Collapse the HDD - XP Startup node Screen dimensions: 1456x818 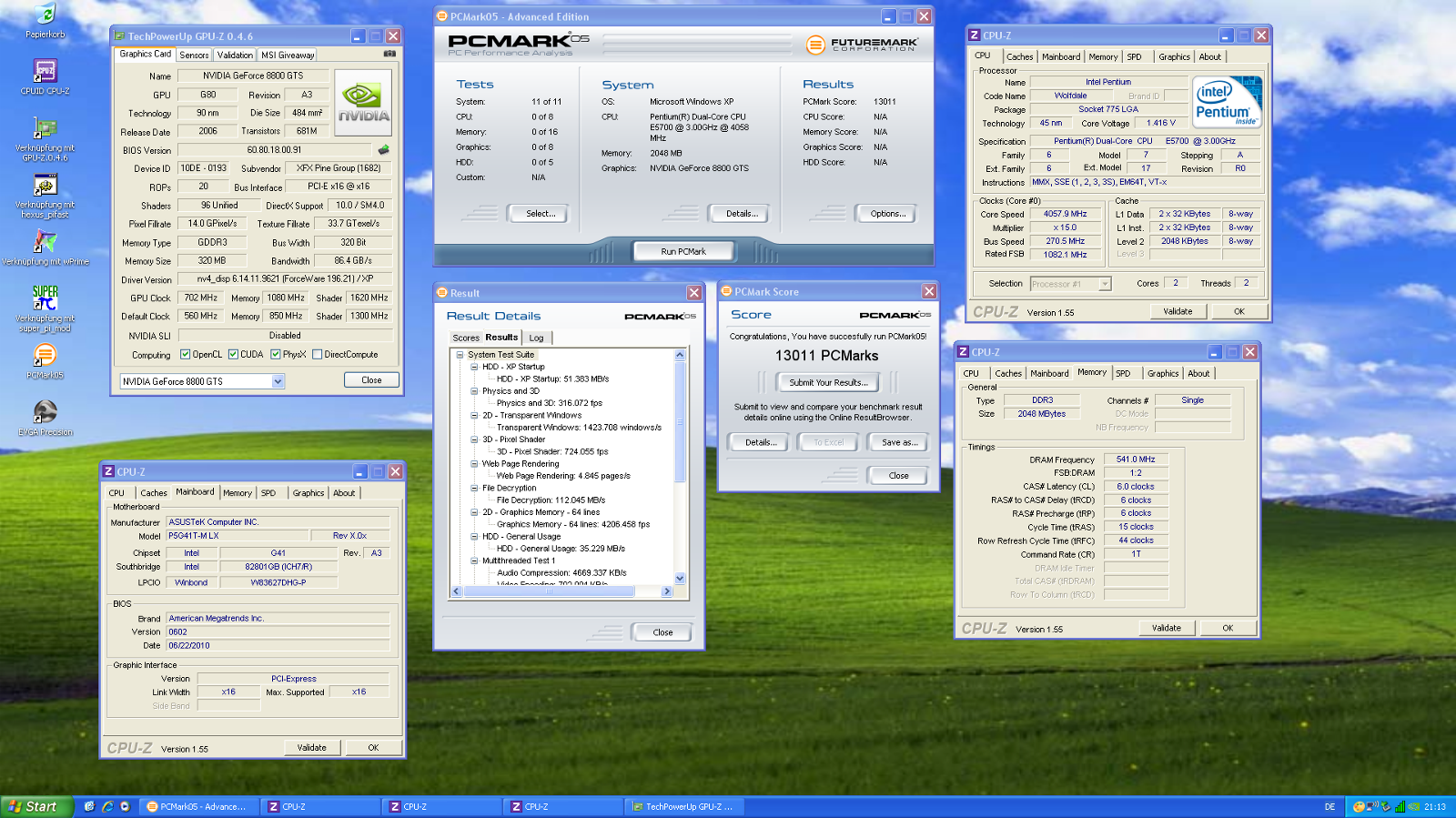click(x=474, y=367)
